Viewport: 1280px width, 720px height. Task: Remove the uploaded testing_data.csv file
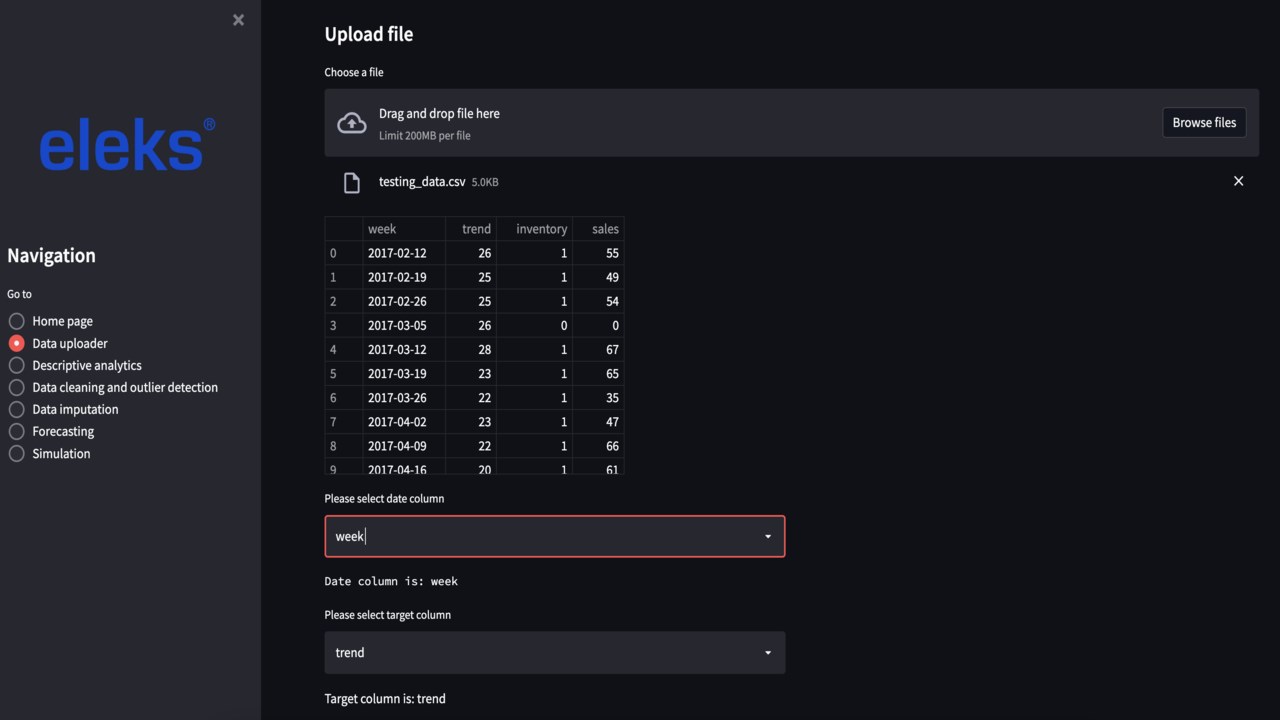pos(1238,181)
